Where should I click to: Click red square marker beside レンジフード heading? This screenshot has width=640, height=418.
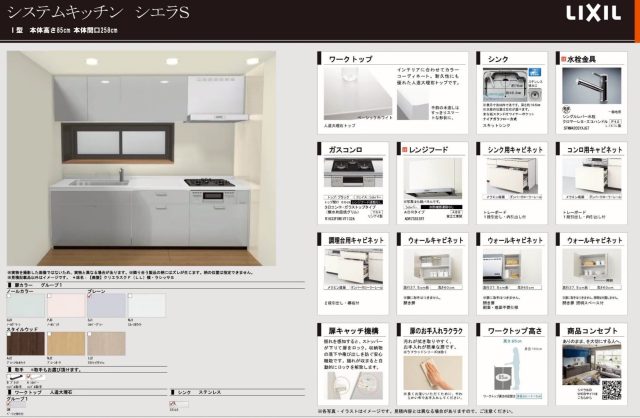[x=405, y=150]
